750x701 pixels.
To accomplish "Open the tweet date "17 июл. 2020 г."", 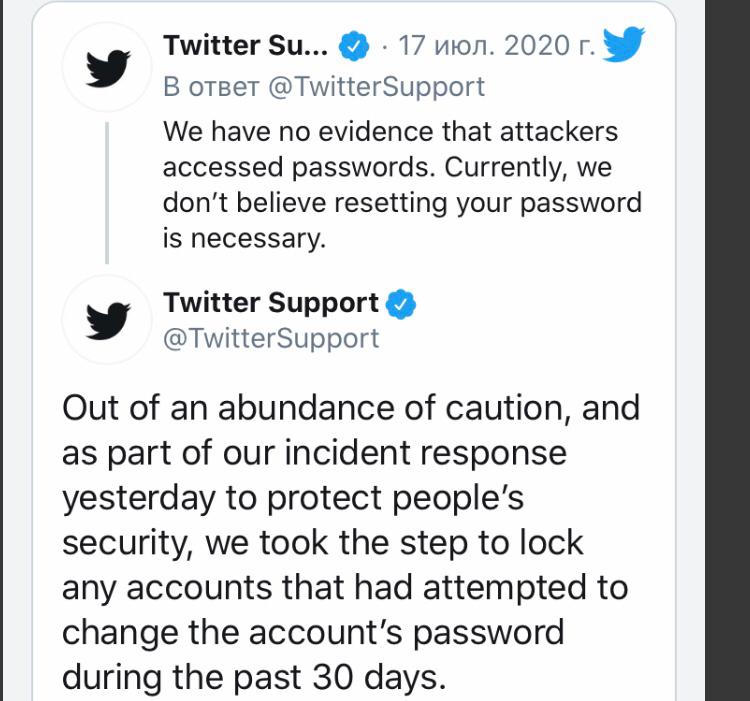I will (x=497, y=45).
